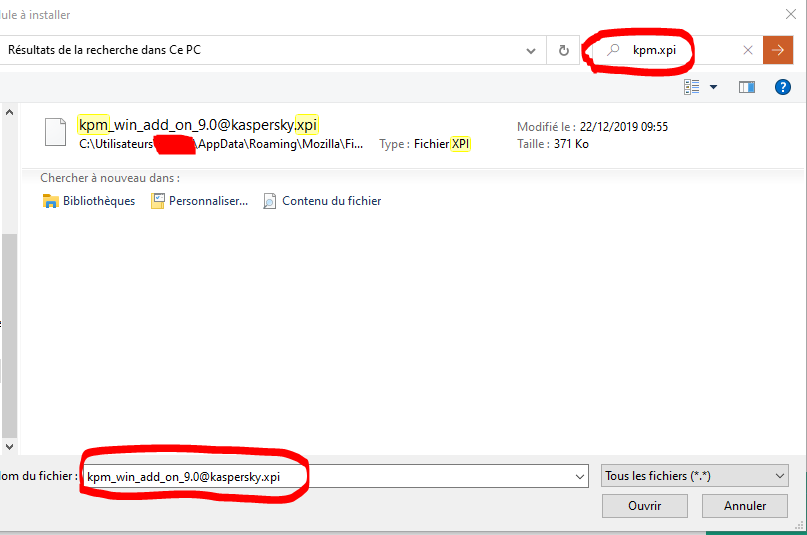Image resolution: width=807 pixels, height=535 pixels.
Task: Open the blue help icon
Action: coord(783,87)
